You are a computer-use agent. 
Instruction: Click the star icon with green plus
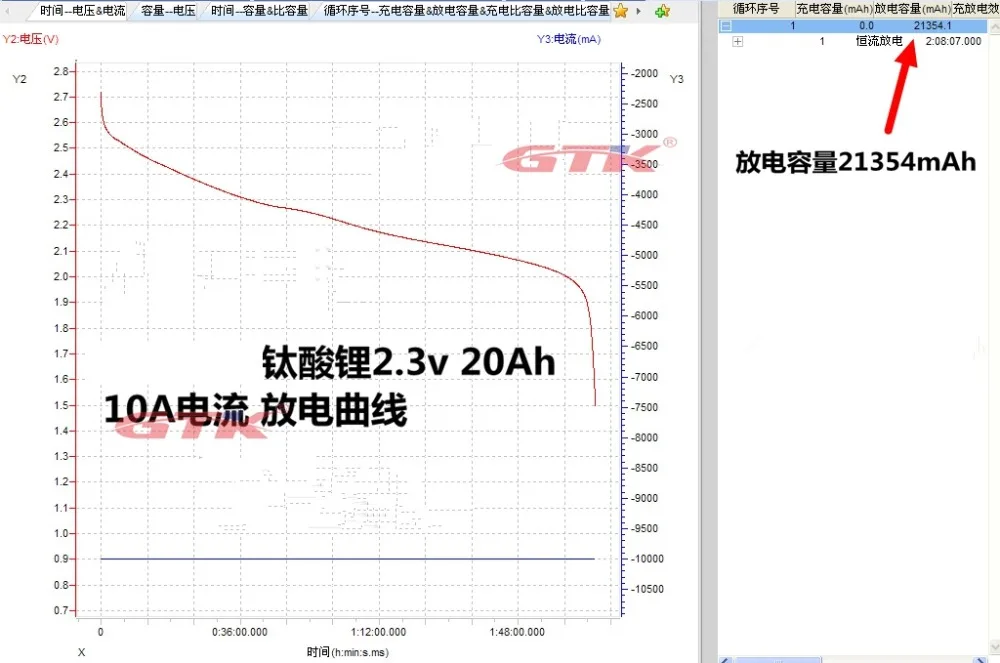[663, 11]
